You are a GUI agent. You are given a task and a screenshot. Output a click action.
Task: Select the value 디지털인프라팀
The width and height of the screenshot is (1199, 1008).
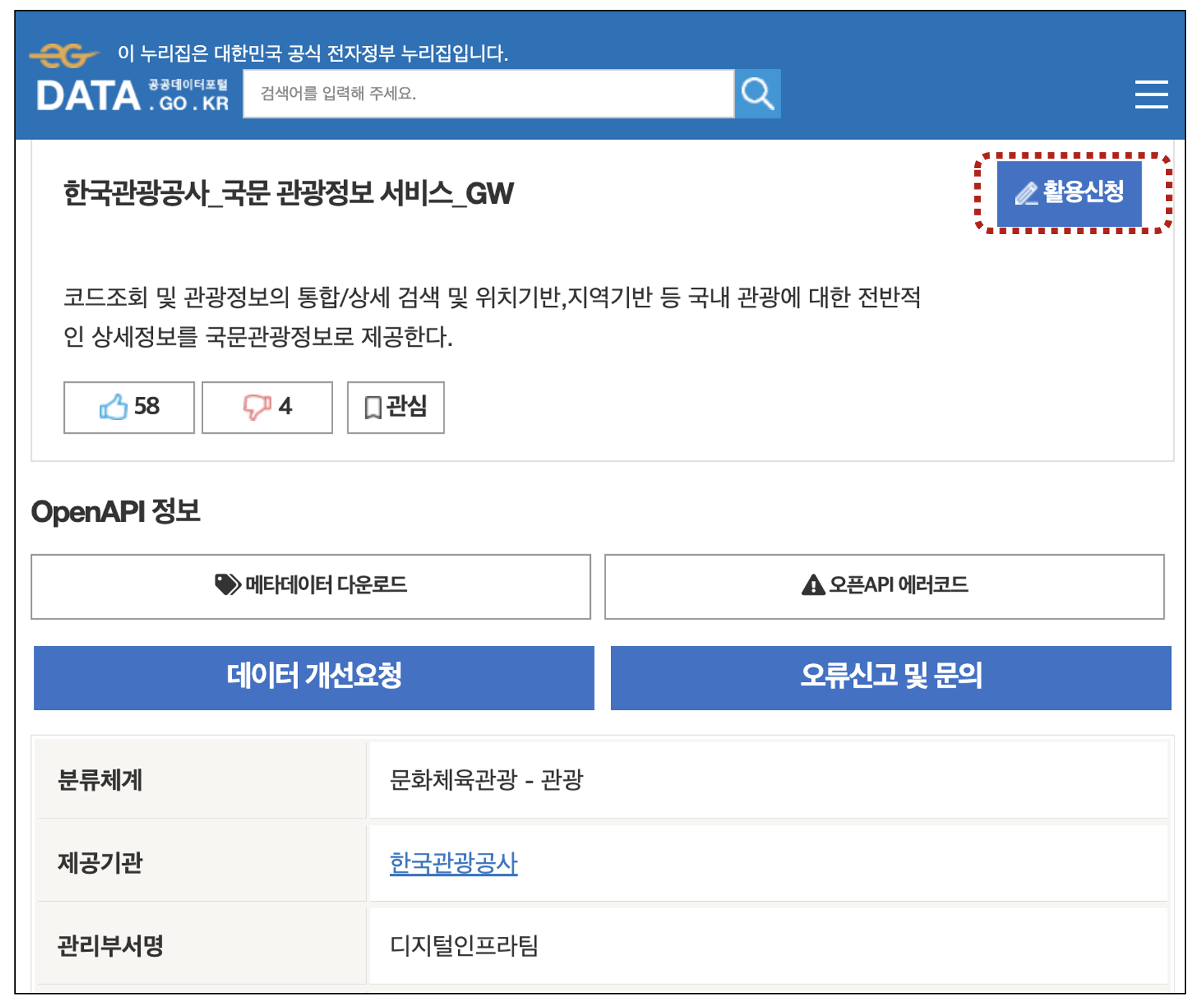tap(464, 946)
